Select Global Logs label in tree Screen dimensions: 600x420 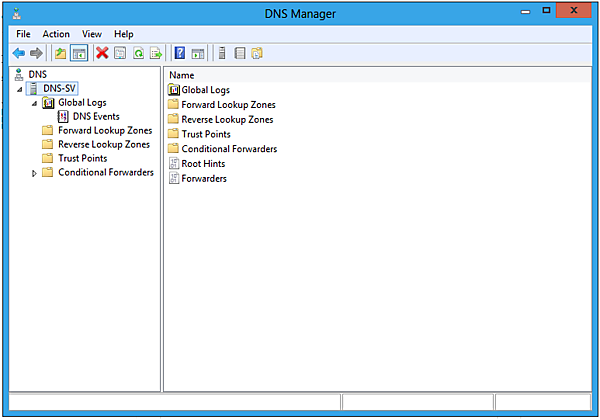point(82,103)
